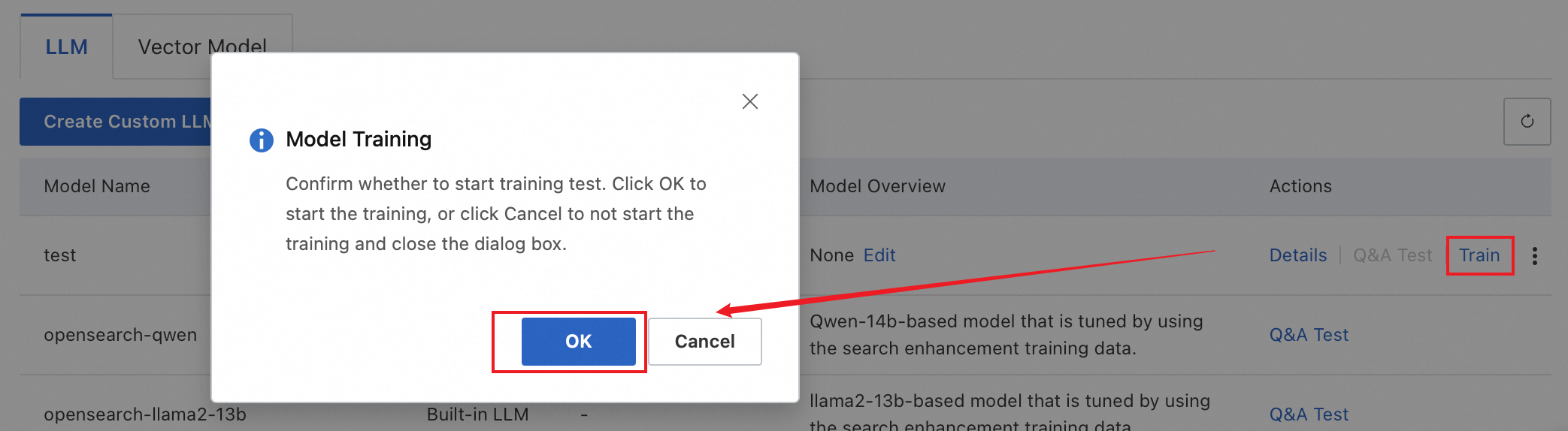The width and height of the screenshot is (1568, 431).
Task: Click Edit next to None overview
Action: [879, 255]
